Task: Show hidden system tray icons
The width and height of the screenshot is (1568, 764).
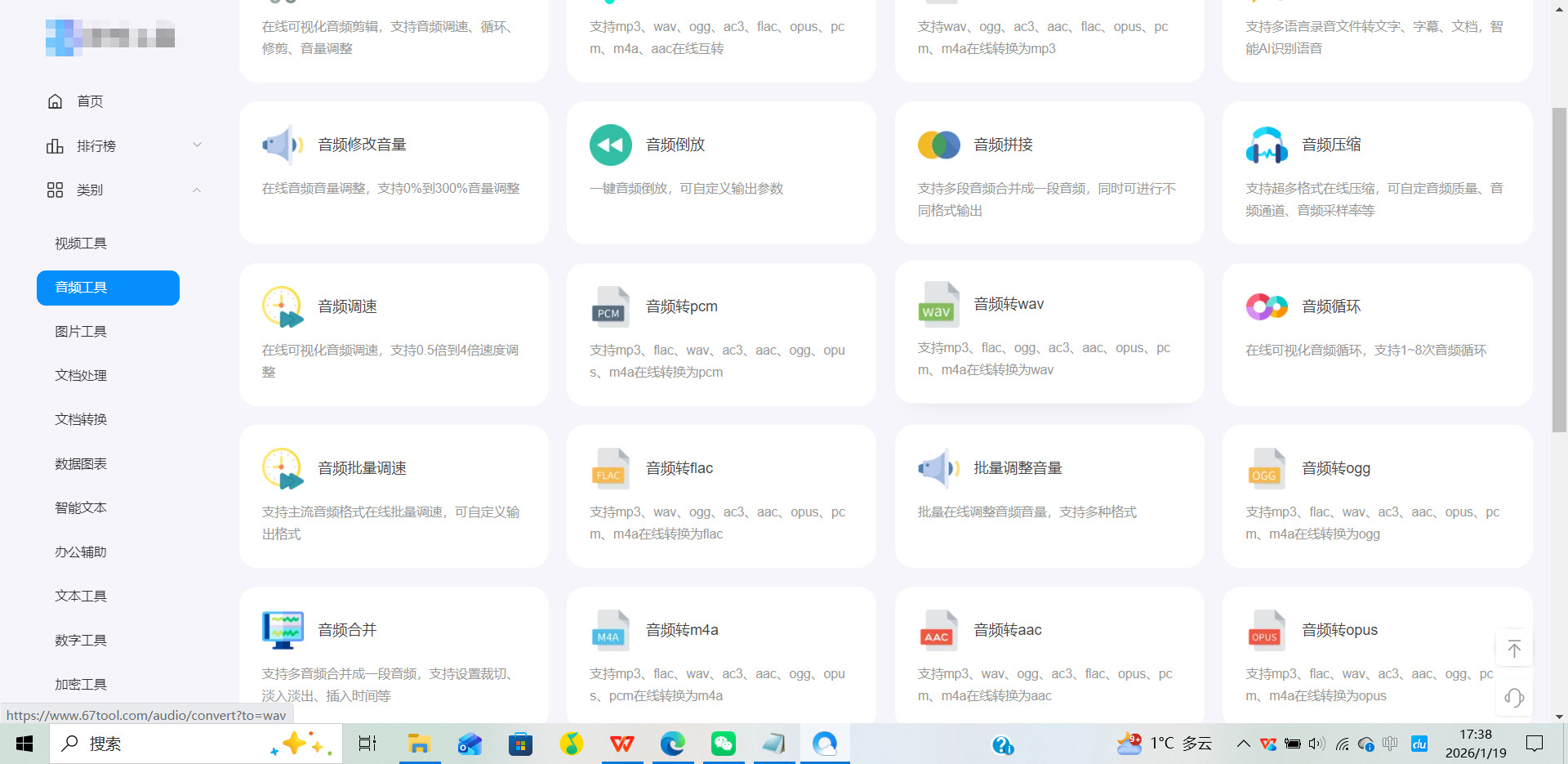Action: (1243, 744)
